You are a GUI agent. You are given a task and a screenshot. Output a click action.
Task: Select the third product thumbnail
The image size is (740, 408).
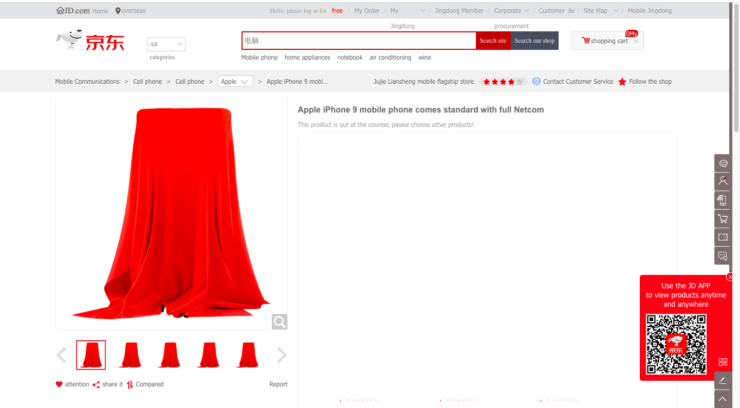(170, 355)
